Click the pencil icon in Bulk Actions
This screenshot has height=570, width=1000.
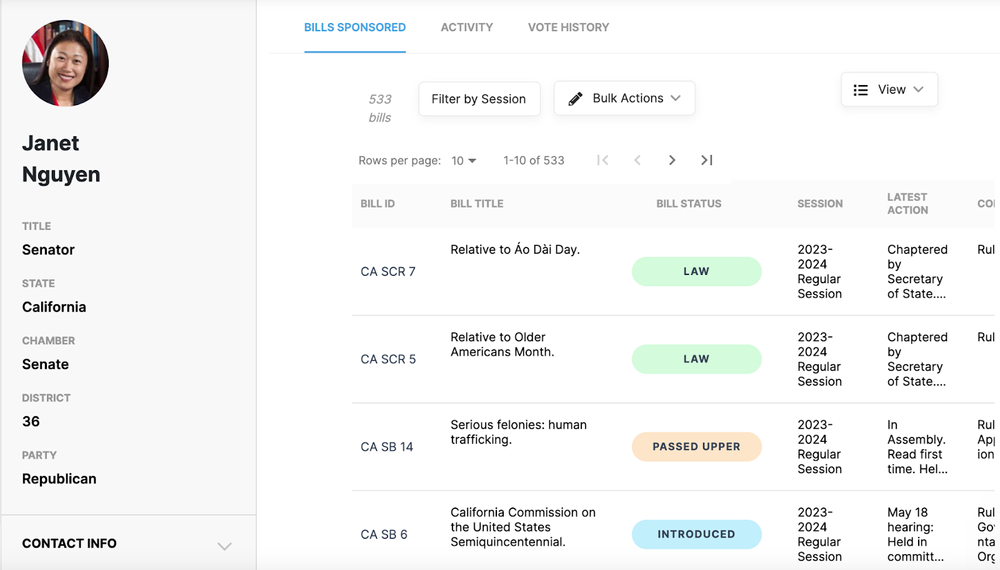[576, 99]
